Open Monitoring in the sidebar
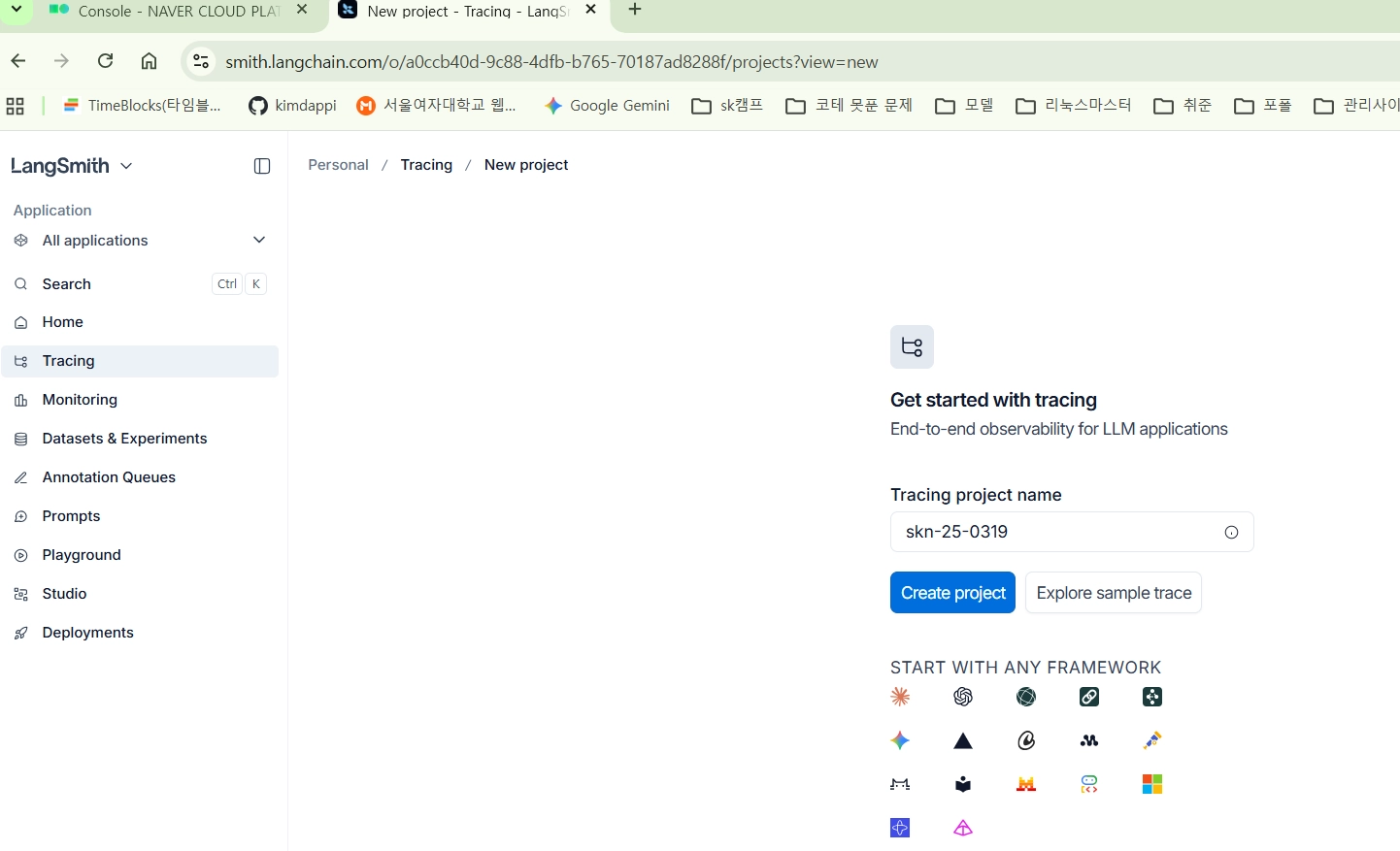Viewport: 1400px width, 851px height. [x=140, y=400]
